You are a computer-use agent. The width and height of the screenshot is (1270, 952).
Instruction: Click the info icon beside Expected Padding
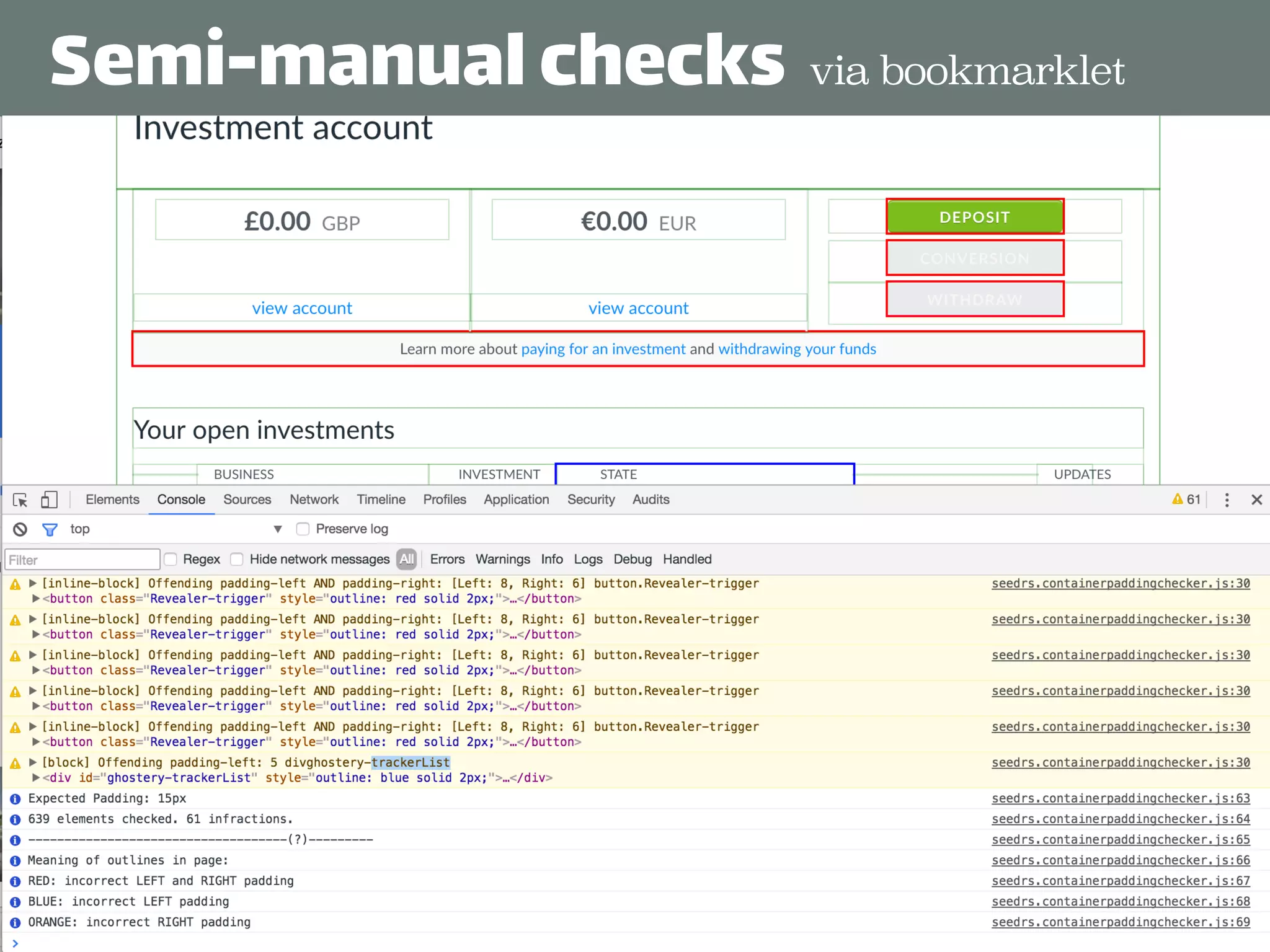click(16, 799)
